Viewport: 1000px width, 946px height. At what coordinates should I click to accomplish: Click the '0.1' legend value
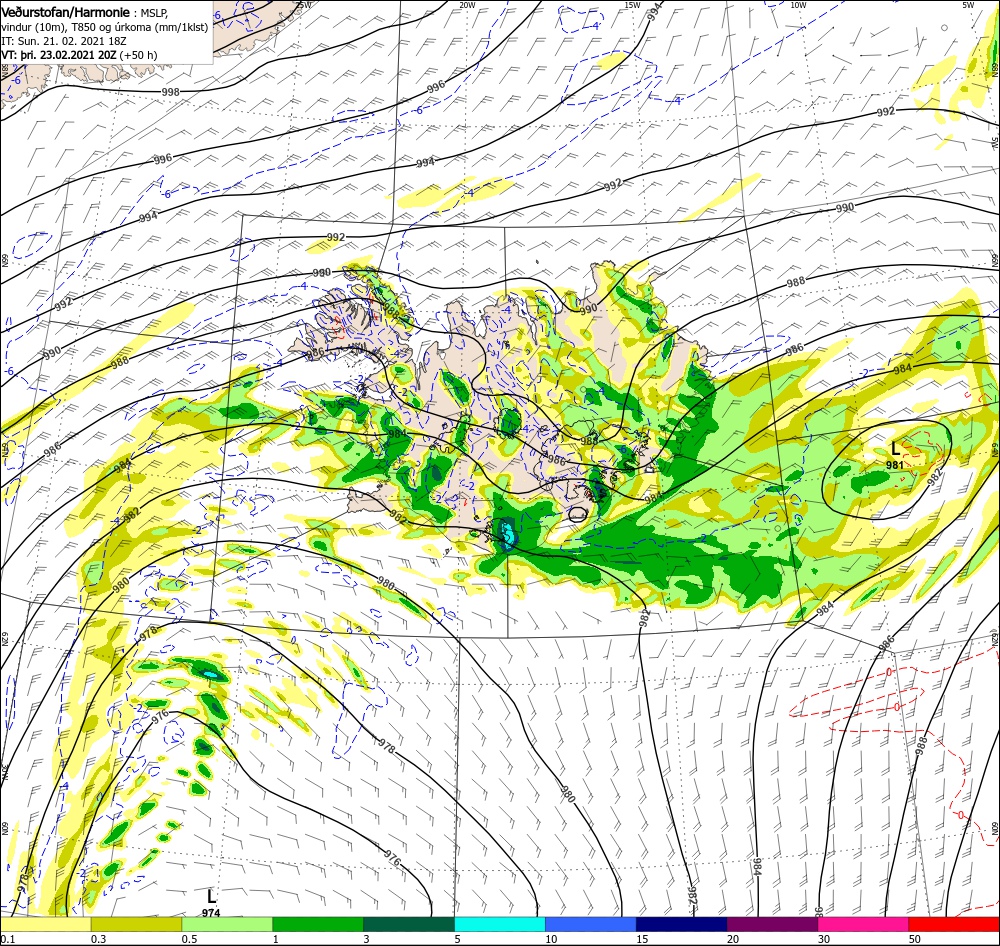8,939
